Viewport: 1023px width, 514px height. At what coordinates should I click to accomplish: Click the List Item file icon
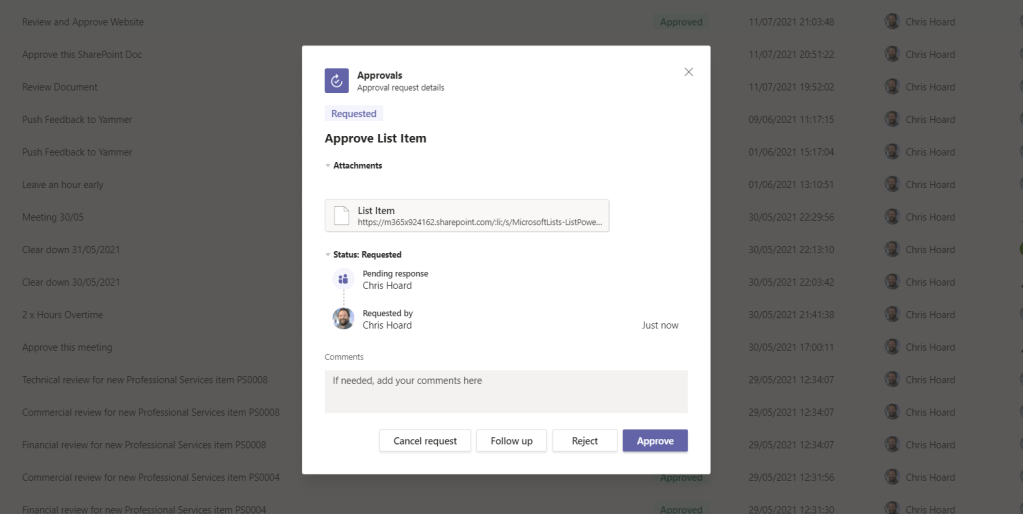click(x=341, y=216)
